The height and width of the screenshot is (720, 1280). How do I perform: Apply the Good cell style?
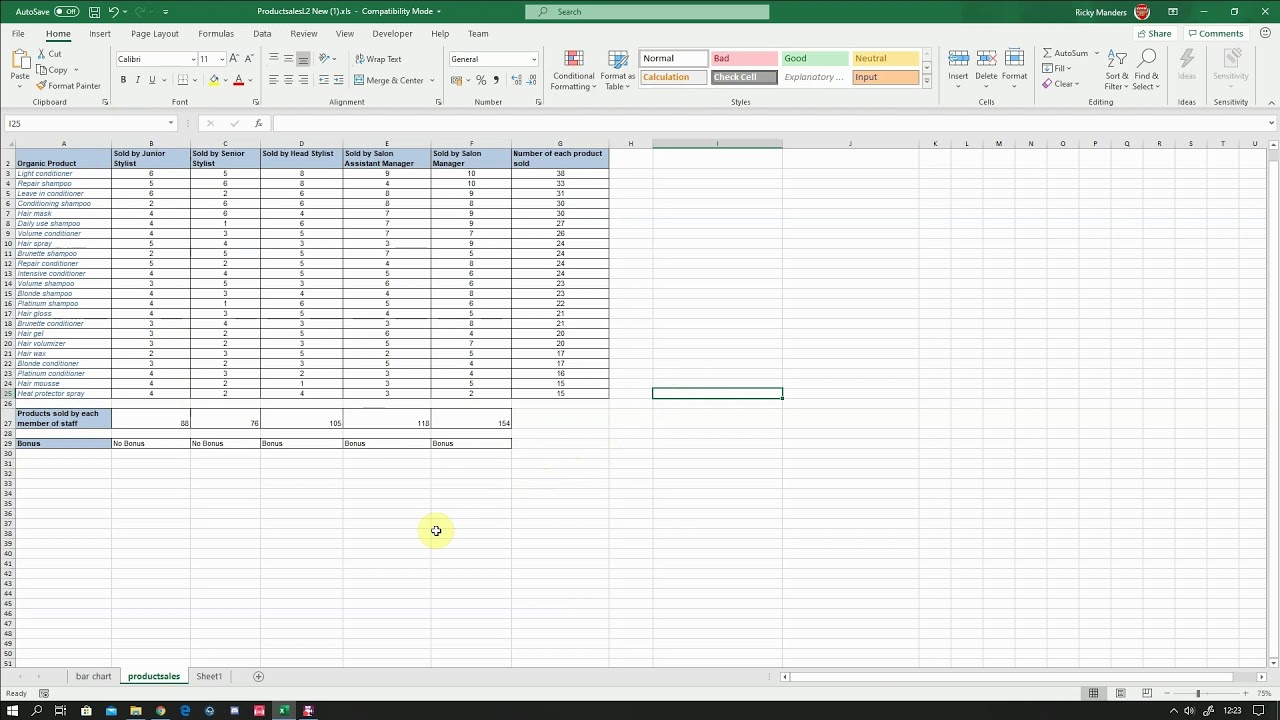(x=814, y=58)
